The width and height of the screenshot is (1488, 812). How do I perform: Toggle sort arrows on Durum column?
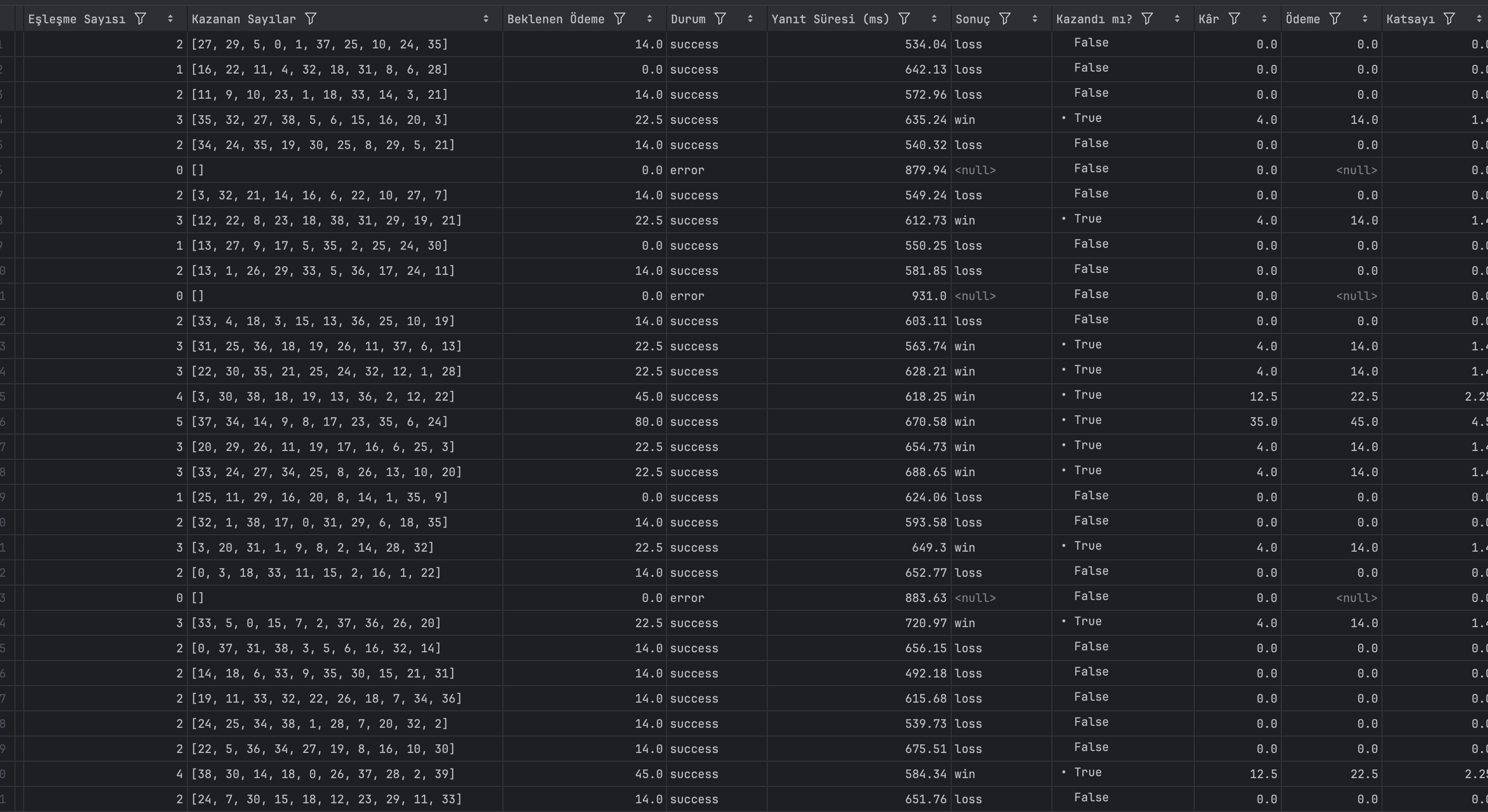[x=750, y=19]
